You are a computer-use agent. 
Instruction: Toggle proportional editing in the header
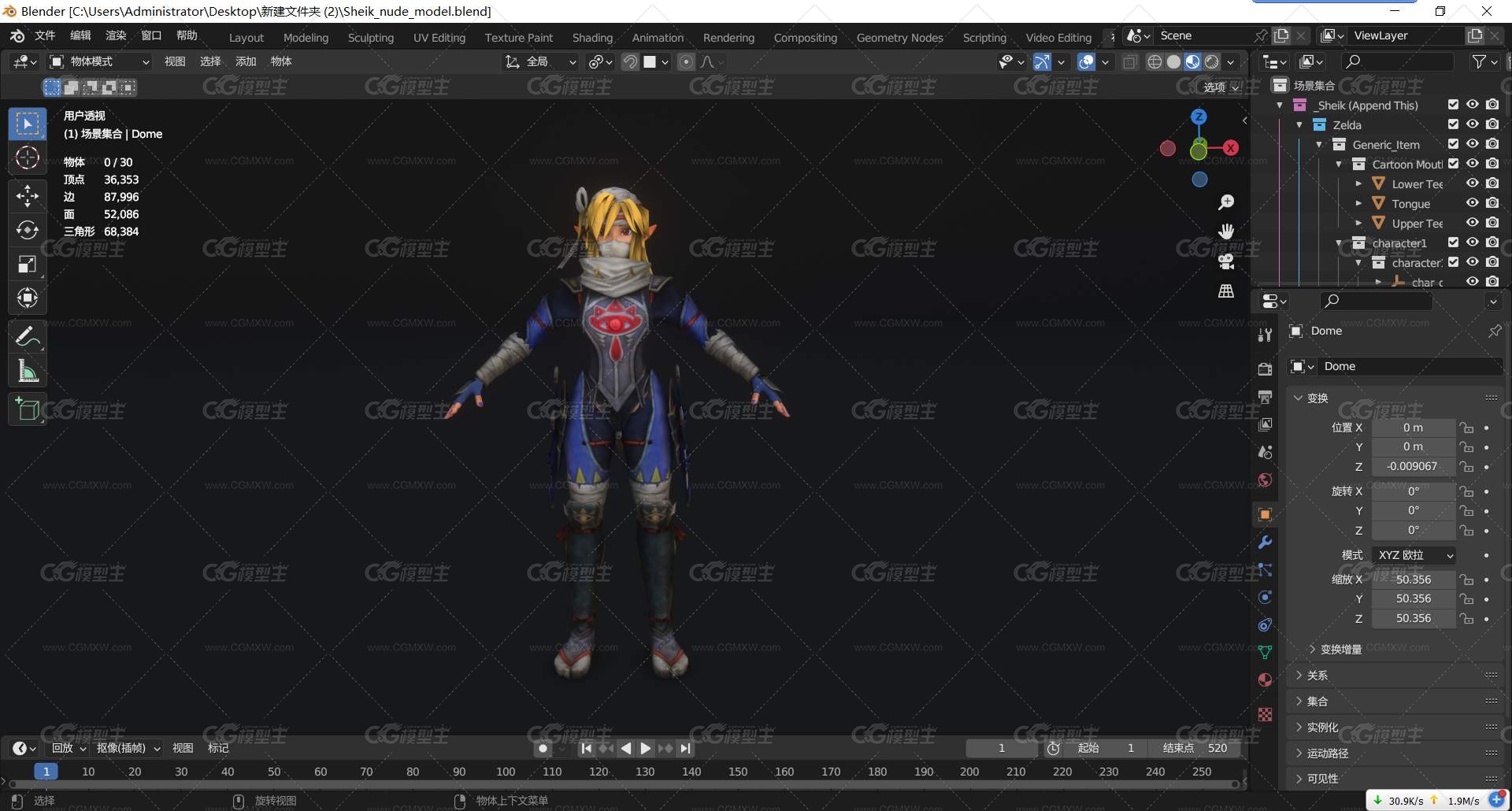[686, 61]
